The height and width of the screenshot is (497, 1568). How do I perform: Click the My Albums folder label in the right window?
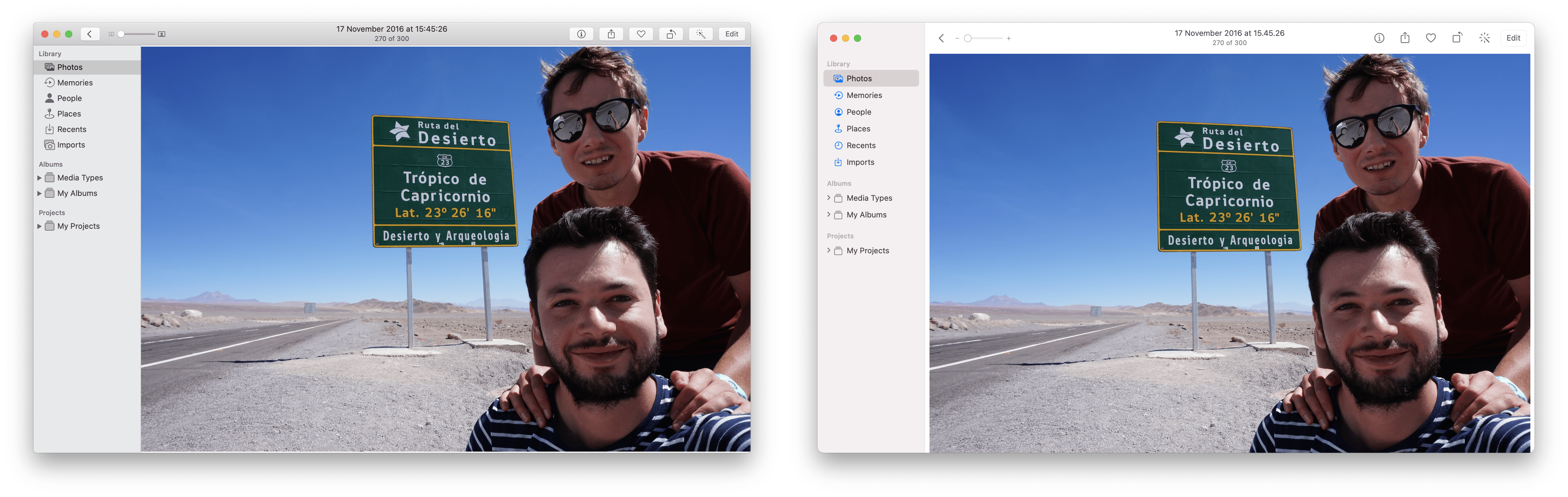point(866,215)
